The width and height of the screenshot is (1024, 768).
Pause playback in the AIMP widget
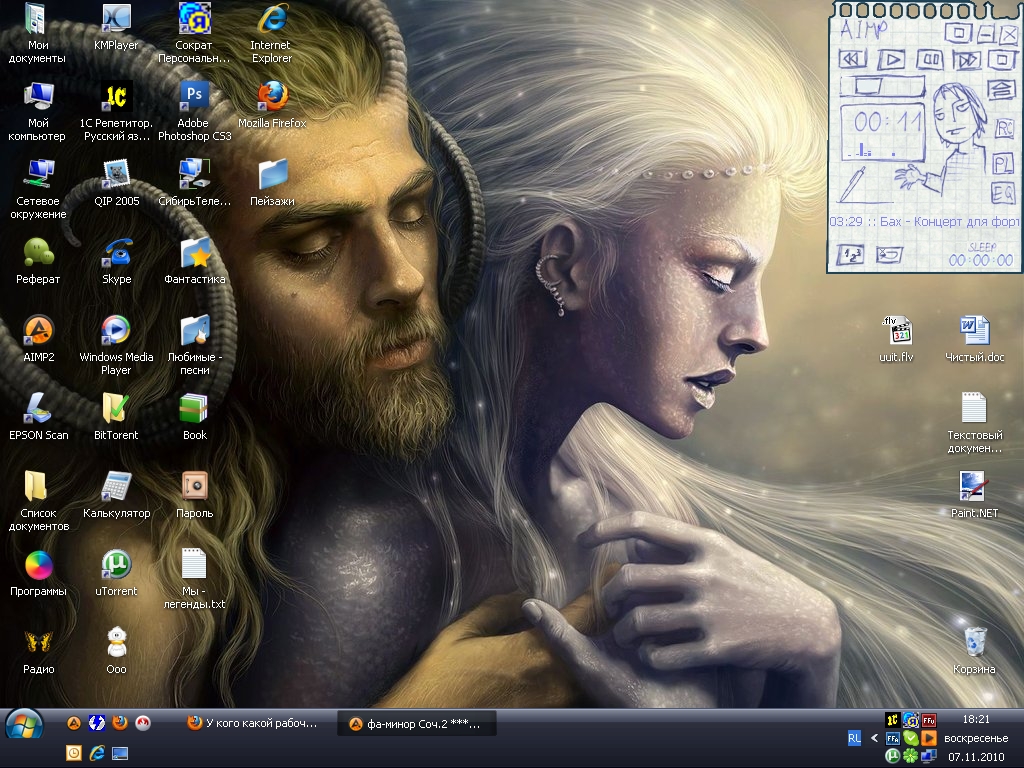tap(929, 60)
